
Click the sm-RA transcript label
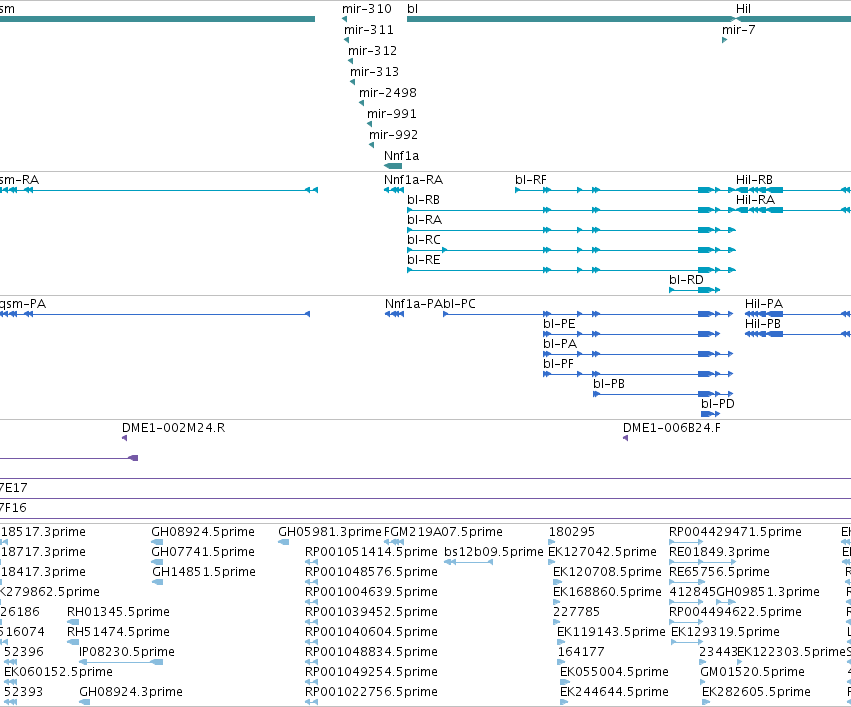coord(20,180)
